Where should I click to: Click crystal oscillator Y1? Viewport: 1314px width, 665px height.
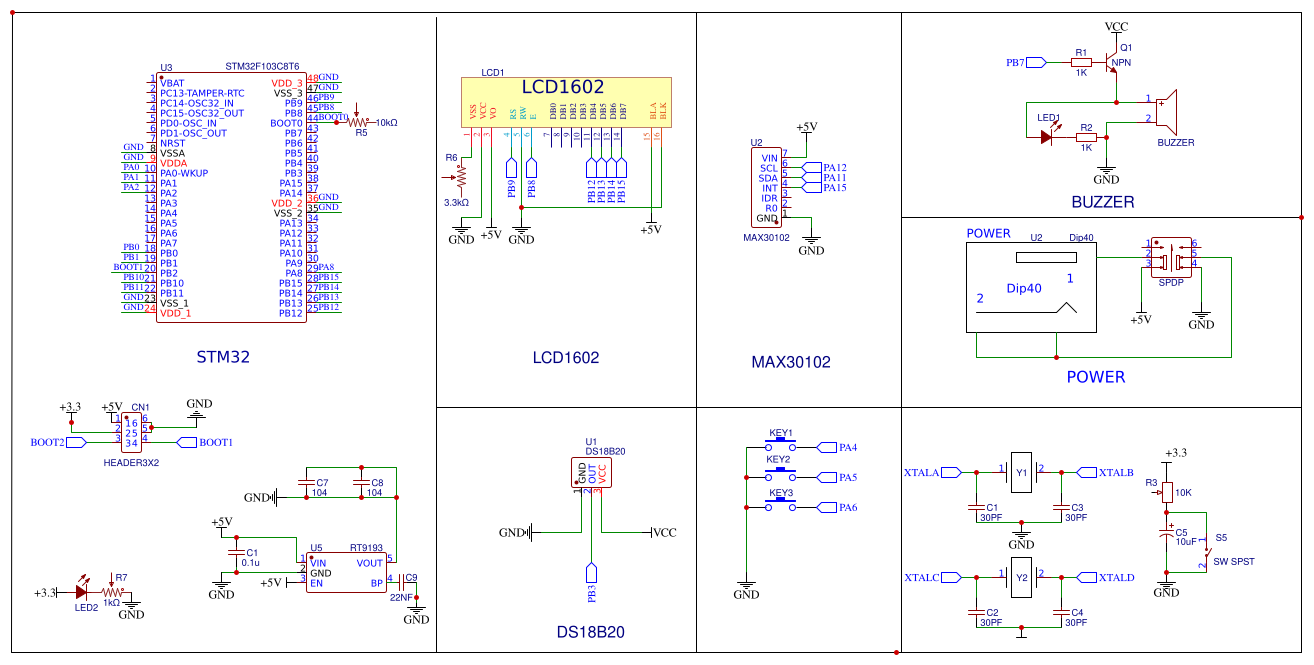(1021, 471)
